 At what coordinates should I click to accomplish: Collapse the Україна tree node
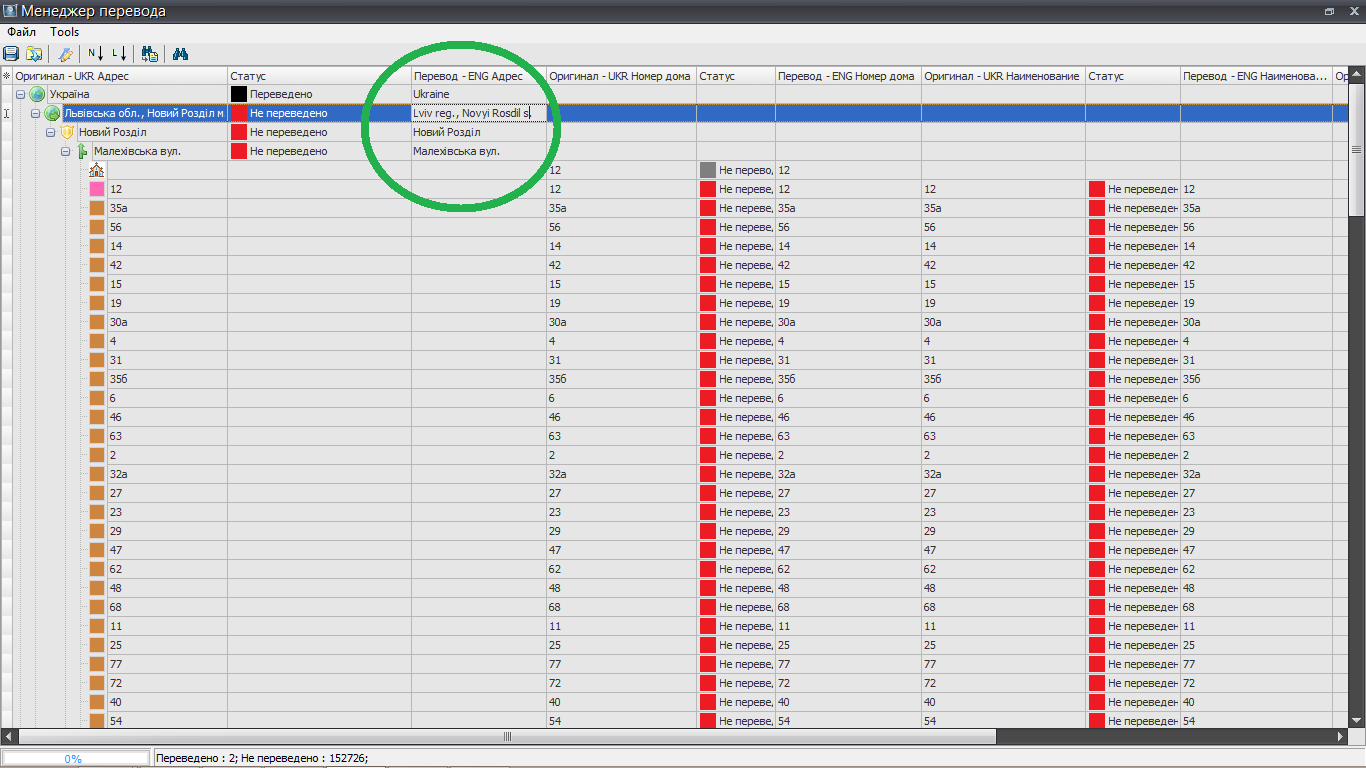coord(20,94)
